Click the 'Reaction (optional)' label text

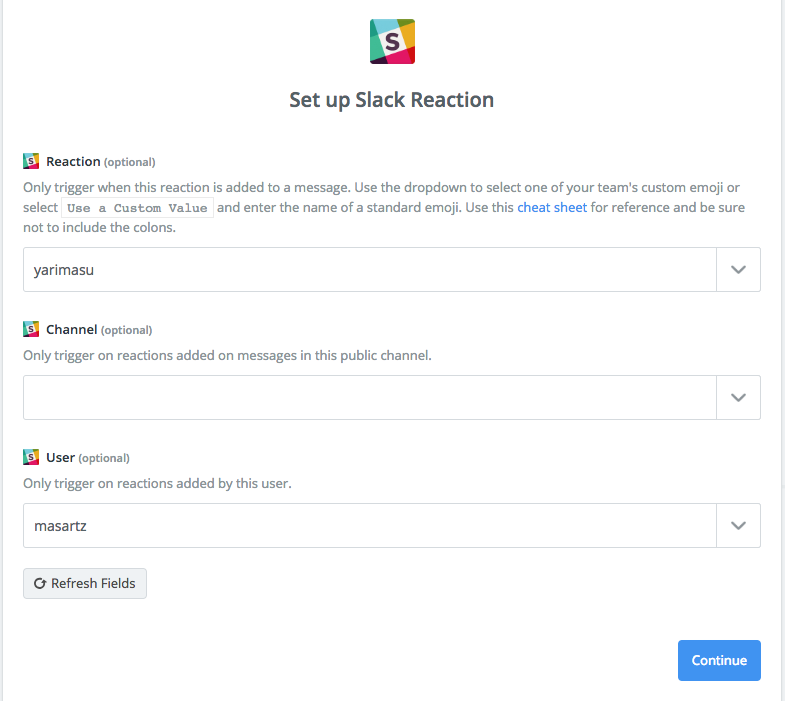pyautogui.click(x=101, y=162)
